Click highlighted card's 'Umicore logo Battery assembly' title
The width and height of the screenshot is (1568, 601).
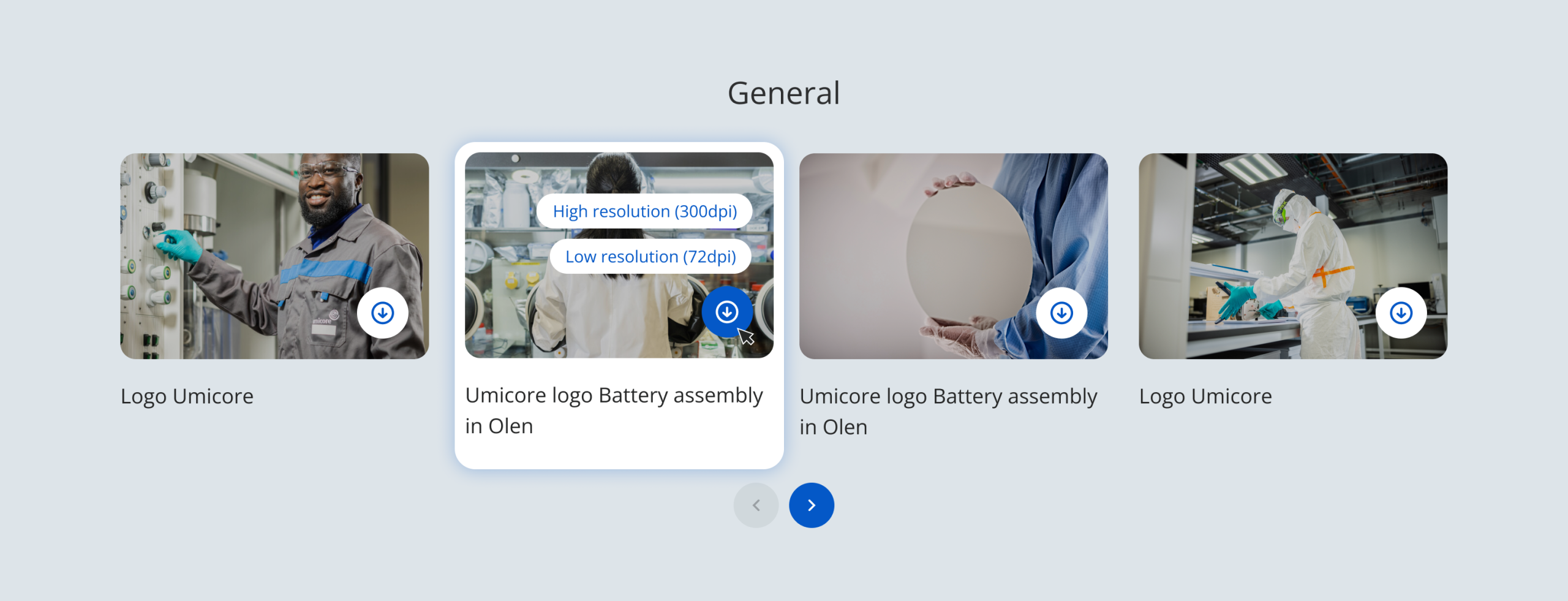point(614,396)
